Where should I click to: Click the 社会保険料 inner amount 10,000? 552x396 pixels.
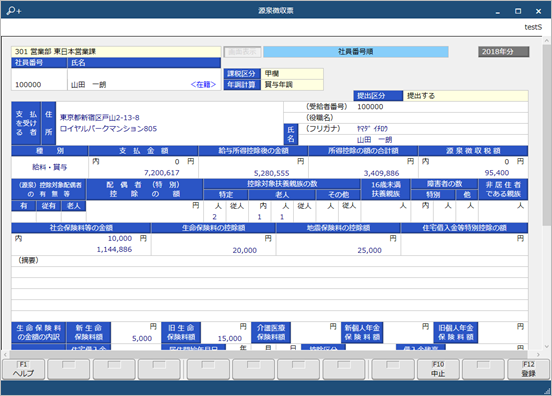[x=120, y=239]
